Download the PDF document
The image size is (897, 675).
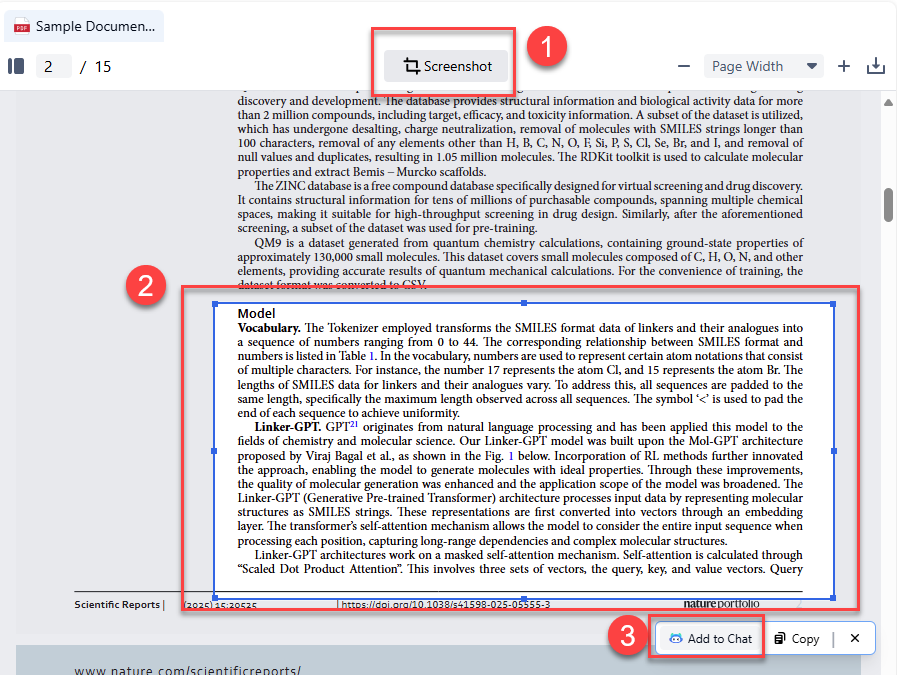pos(875,66)
